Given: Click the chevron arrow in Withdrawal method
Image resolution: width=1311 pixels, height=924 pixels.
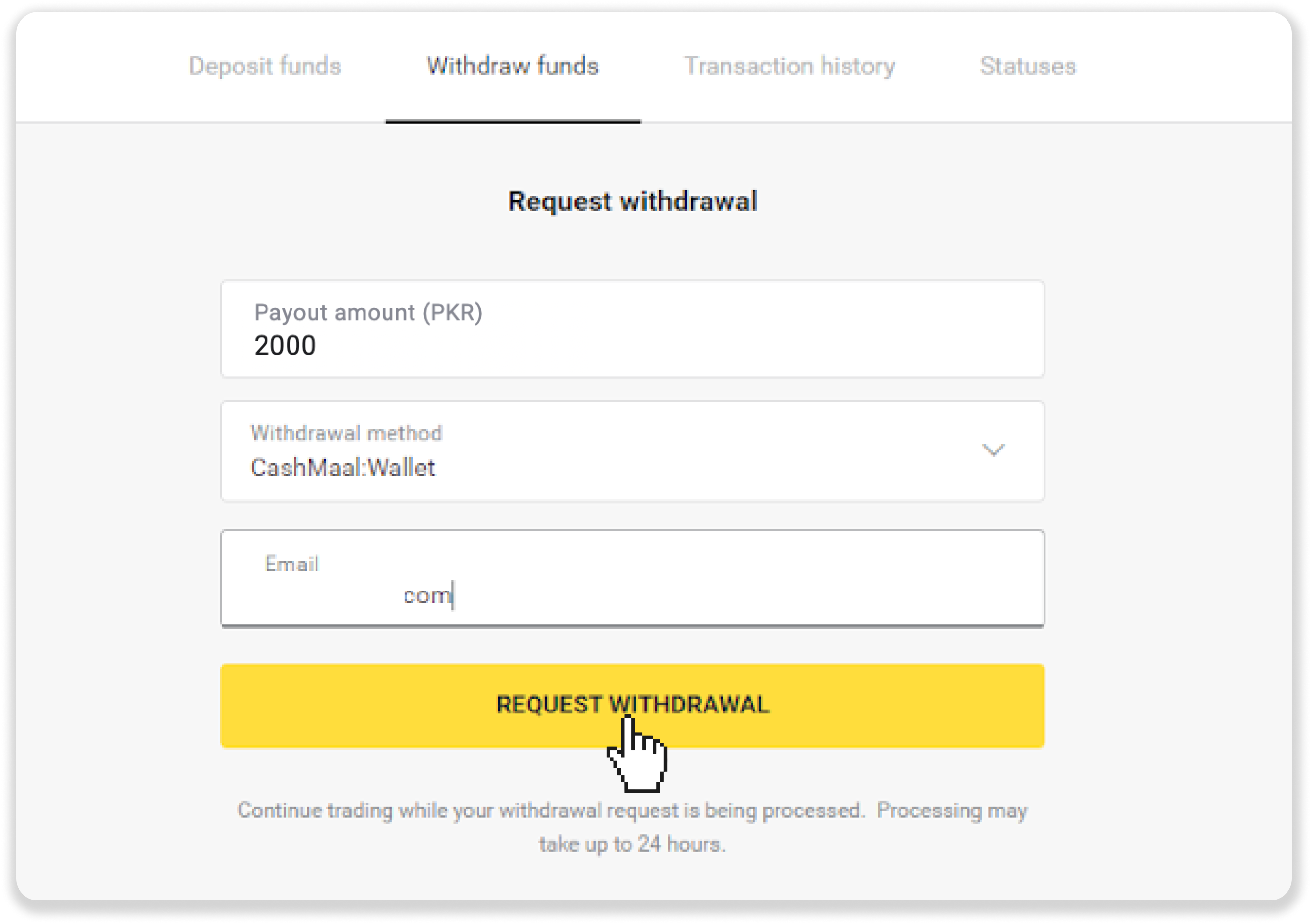Looking at the screenshot, I should point(993,450).
